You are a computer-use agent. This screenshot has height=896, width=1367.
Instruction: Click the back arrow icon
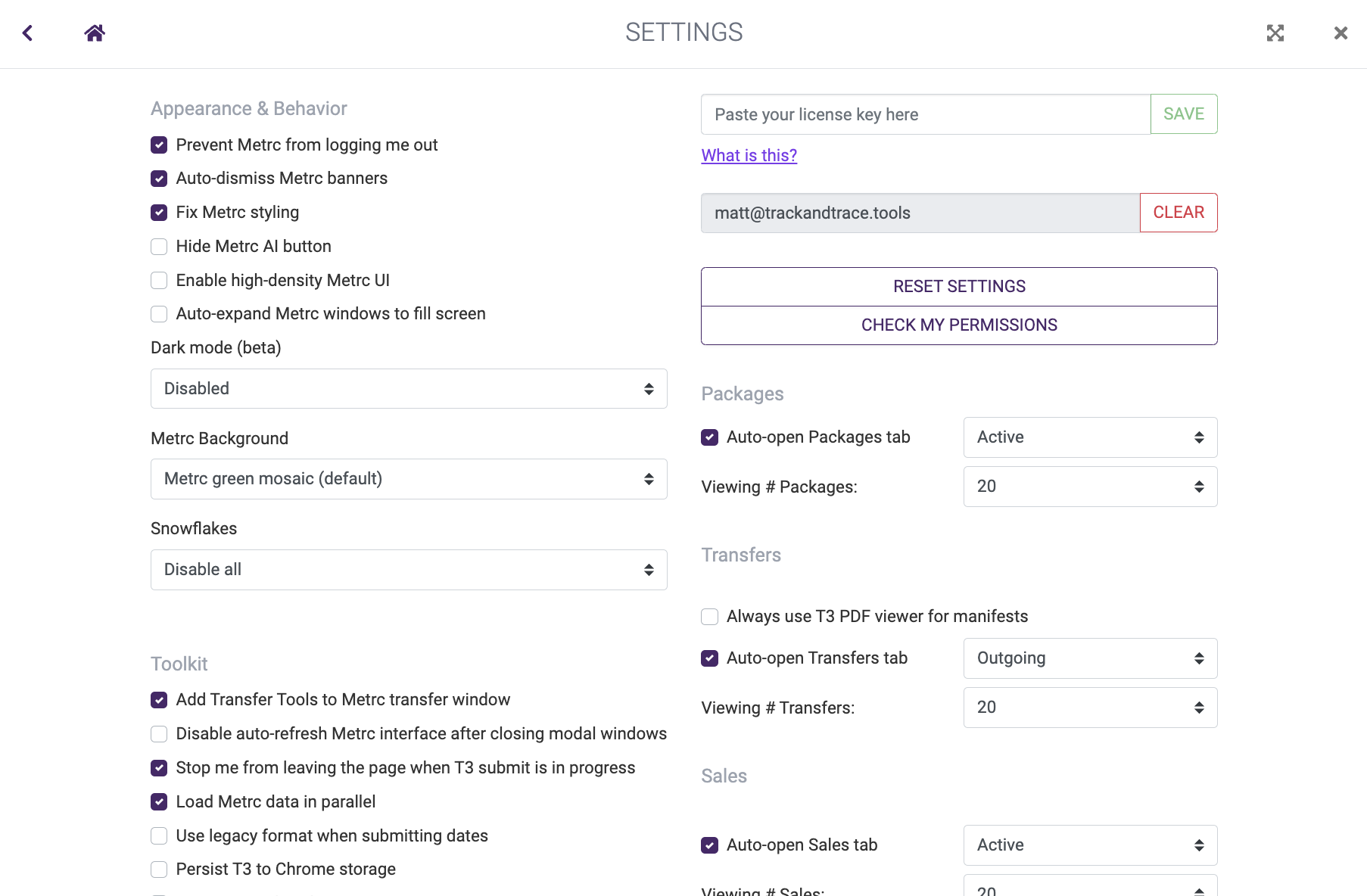click(x=28, y=33)
